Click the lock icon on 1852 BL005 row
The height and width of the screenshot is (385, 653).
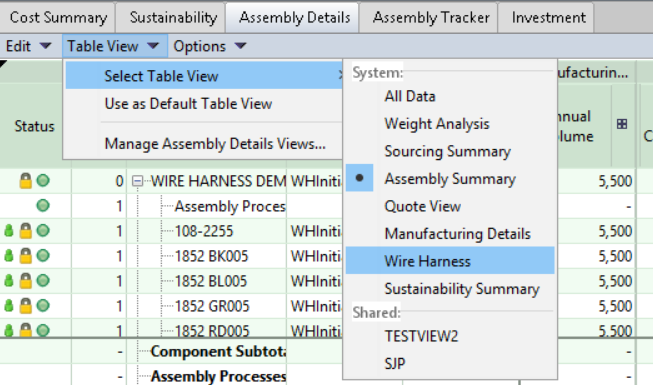[25, 281]
